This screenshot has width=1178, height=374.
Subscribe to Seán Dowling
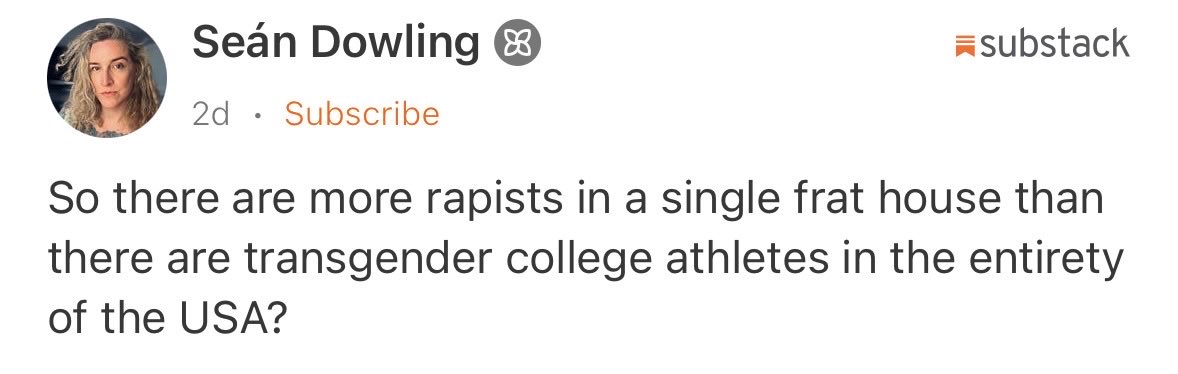(362, 114)
